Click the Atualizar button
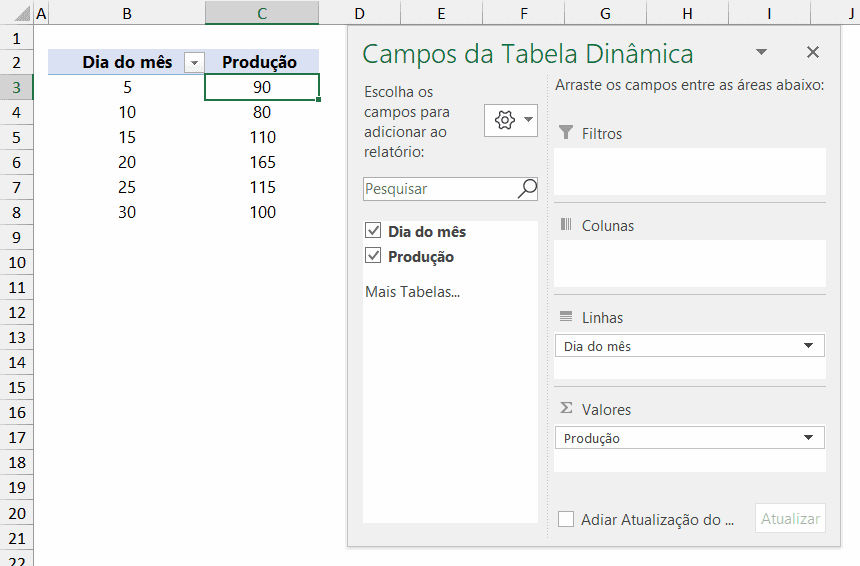 coord(790,518)
